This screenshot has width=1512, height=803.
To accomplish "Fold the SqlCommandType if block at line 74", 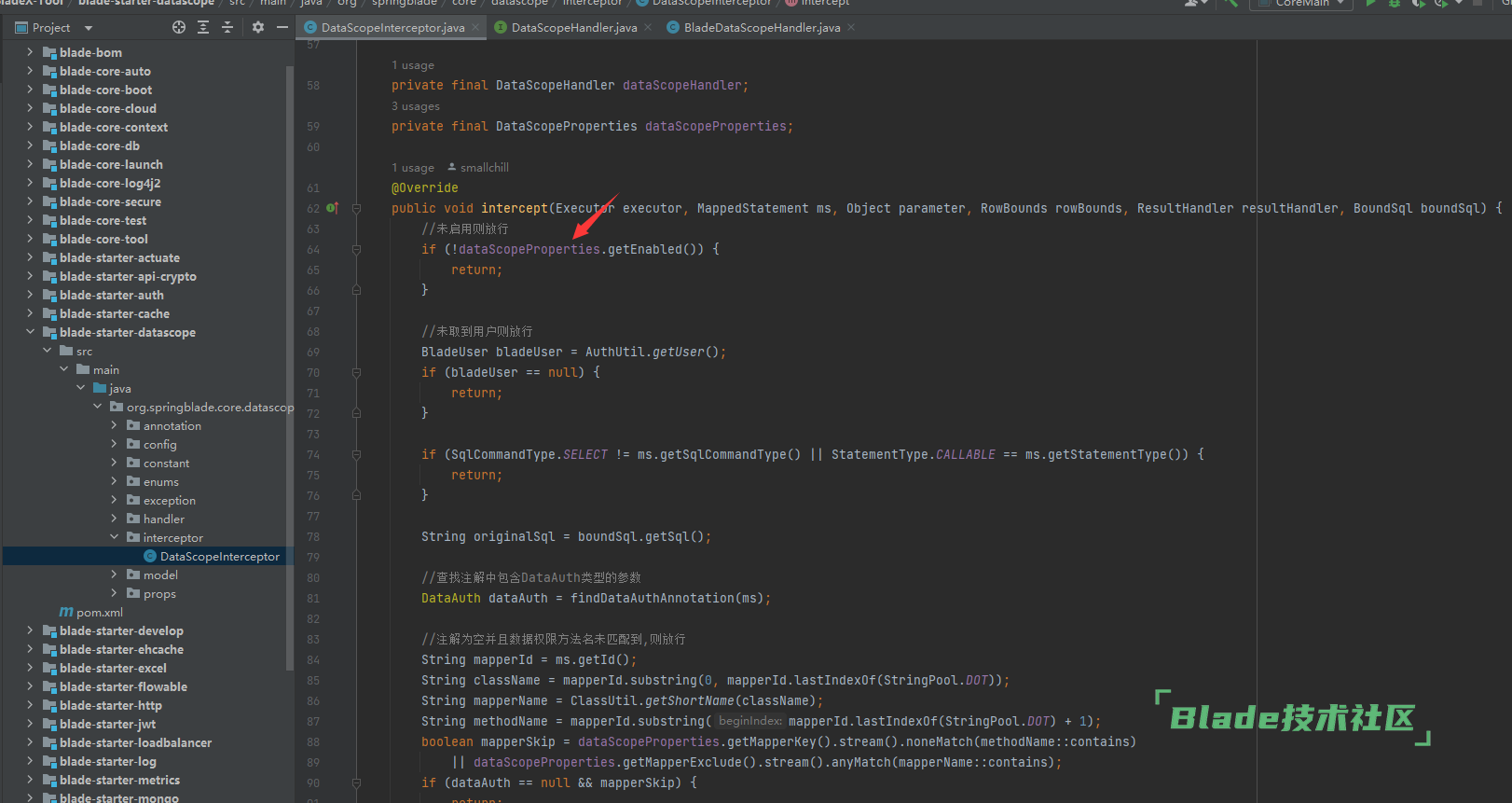I will [356, 454].
